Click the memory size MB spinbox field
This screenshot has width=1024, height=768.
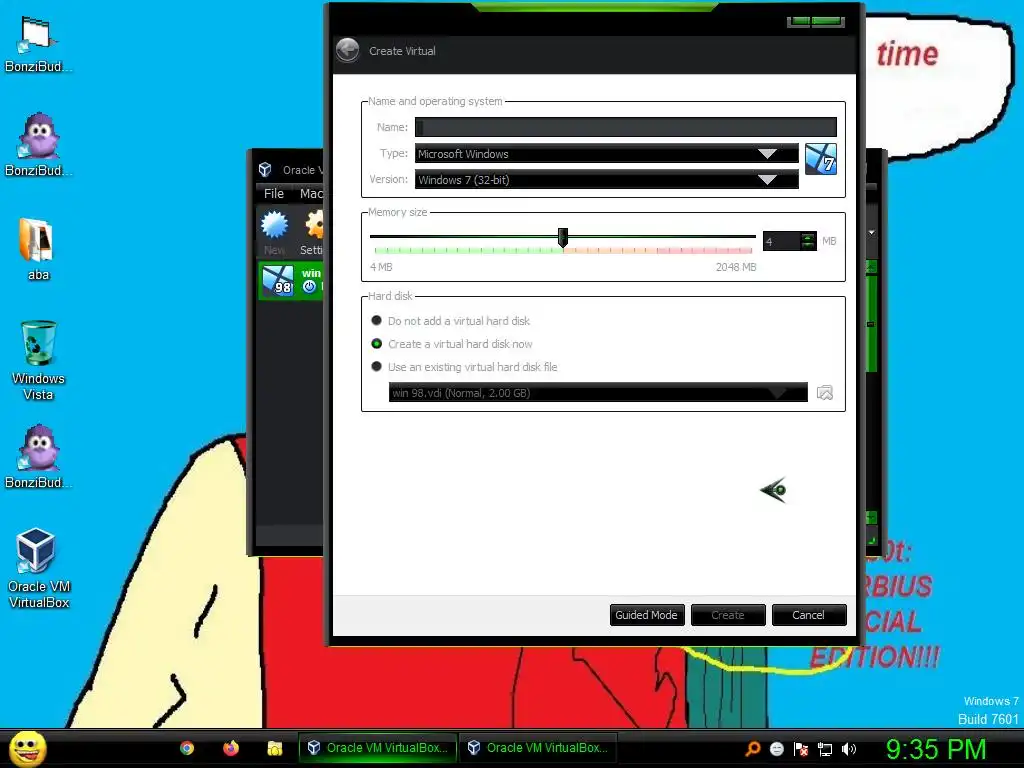pyautogui.click(x=781, y=241)
